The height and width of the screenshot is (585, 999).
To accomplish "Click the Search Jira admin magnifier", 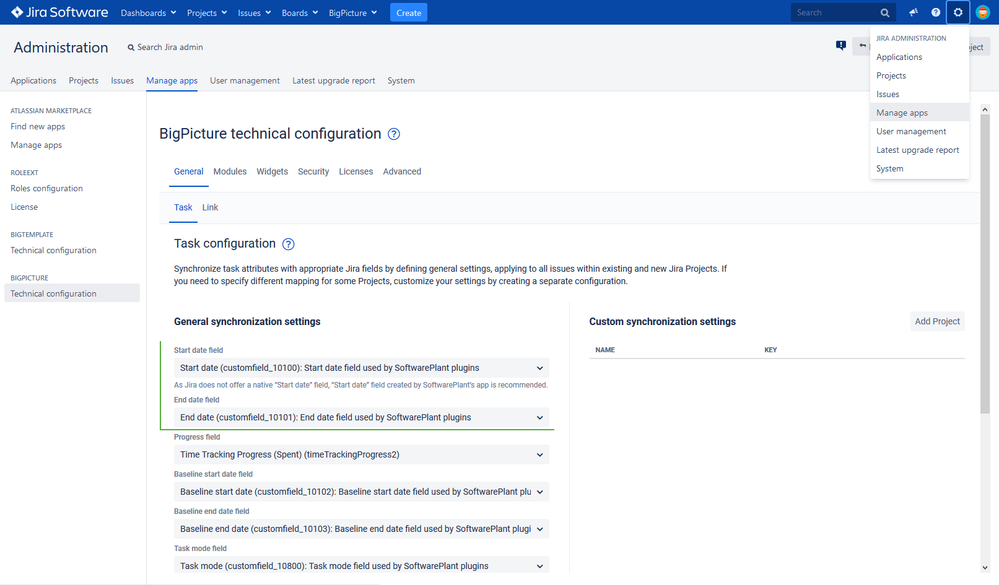I will (131, 47).
